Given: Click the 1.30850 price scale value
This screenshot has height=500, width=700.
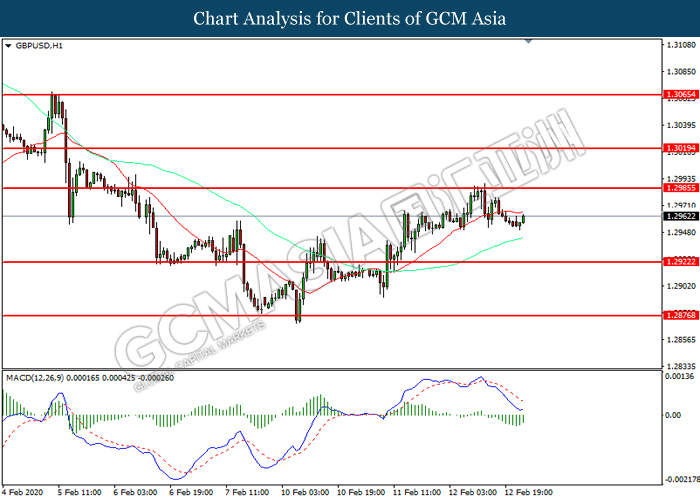Looking at the screenshot, I should coord(681,71).
